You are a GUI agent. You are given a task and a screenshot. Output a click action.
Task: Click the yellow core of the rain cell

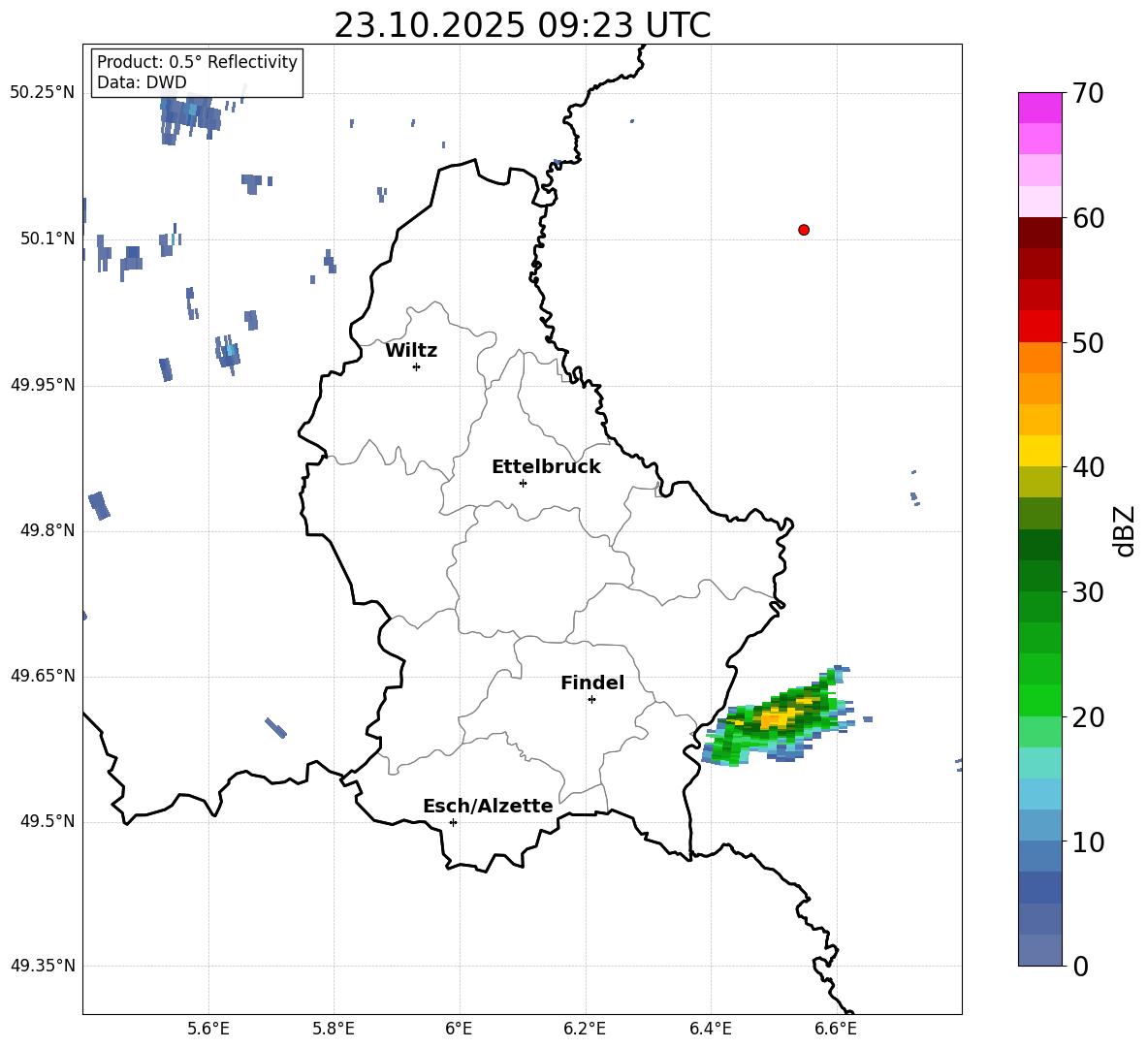click(x=776, y=718)
